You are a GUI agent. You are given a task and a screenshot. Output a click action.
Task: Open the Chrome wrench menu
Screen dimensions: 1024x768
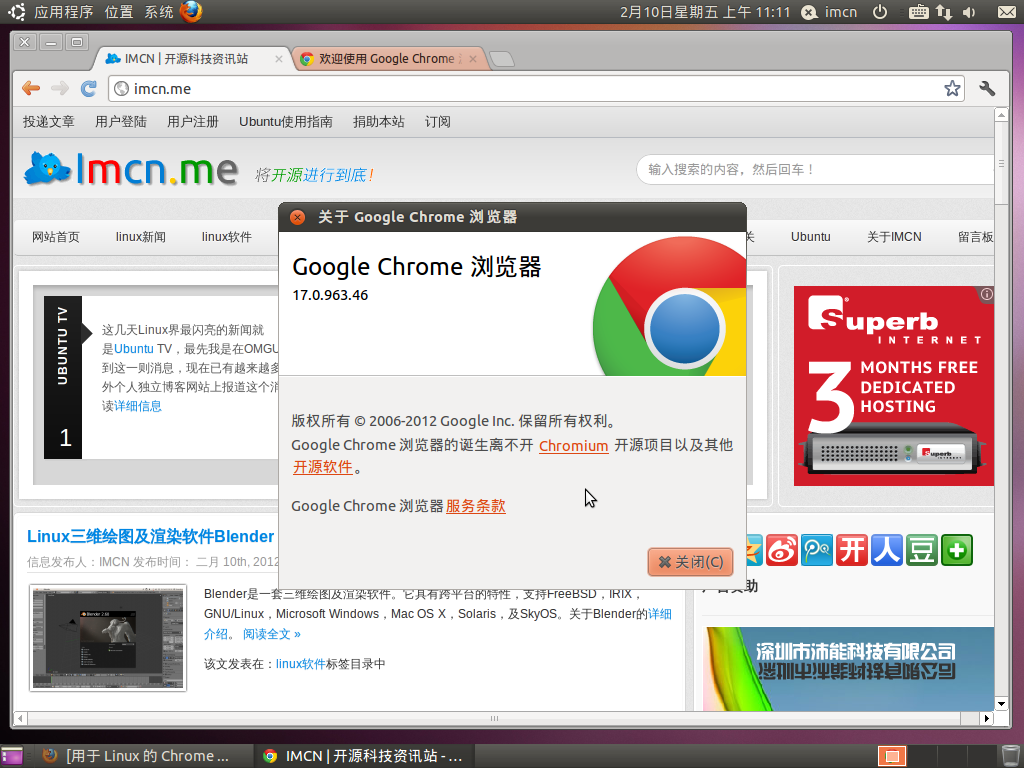coord(987,88)
